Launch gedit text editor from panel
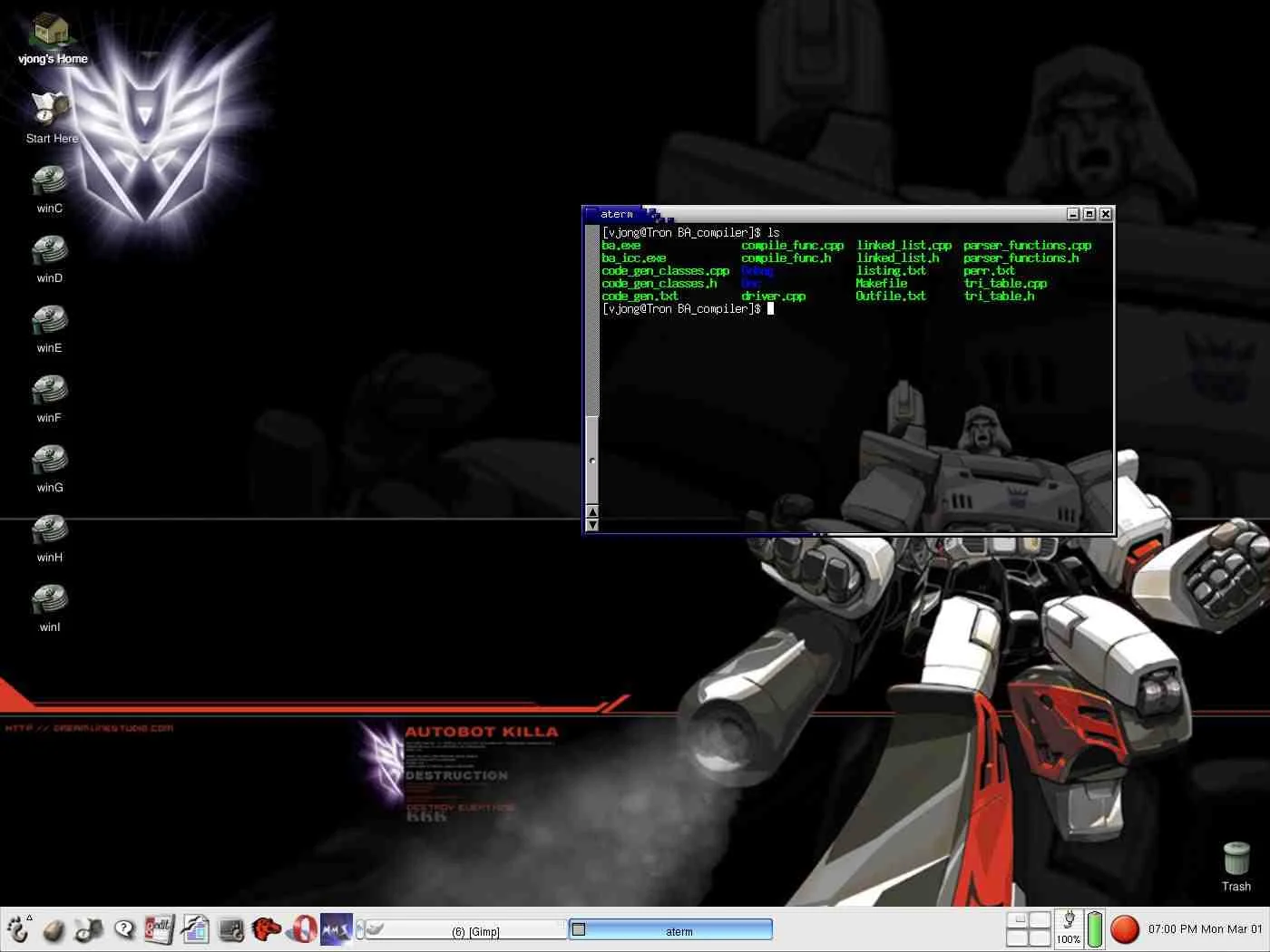 tap(160, 929)
